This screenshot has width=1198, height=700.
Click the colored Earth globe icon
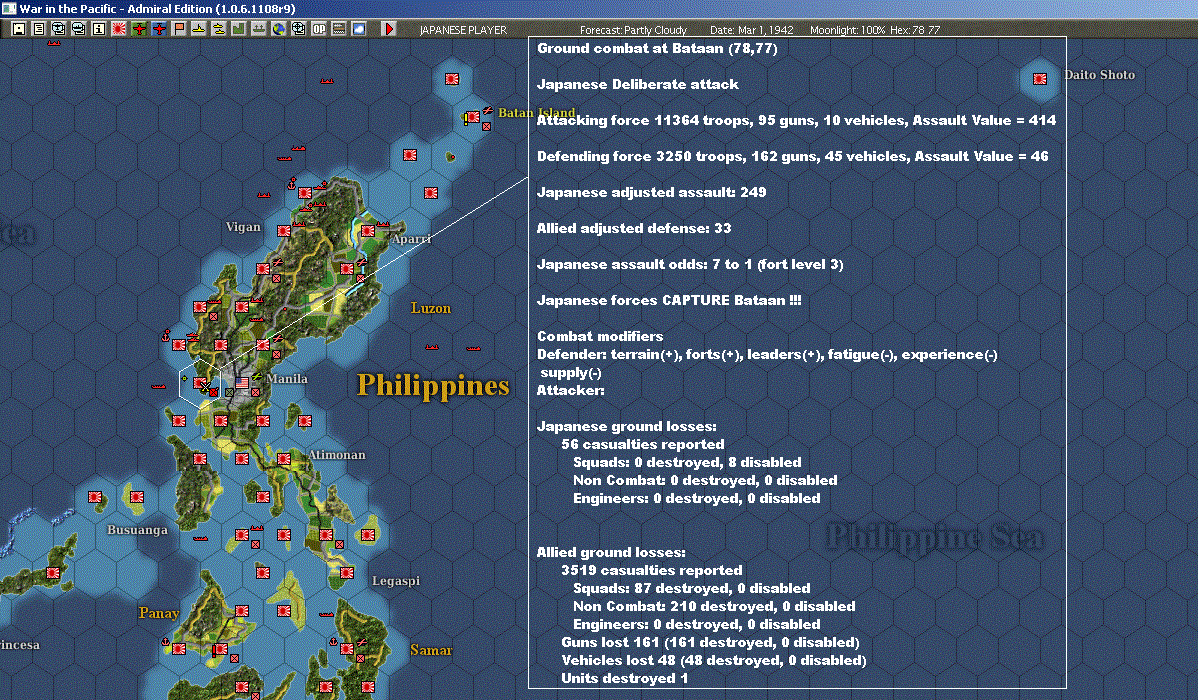pos(279,29)
